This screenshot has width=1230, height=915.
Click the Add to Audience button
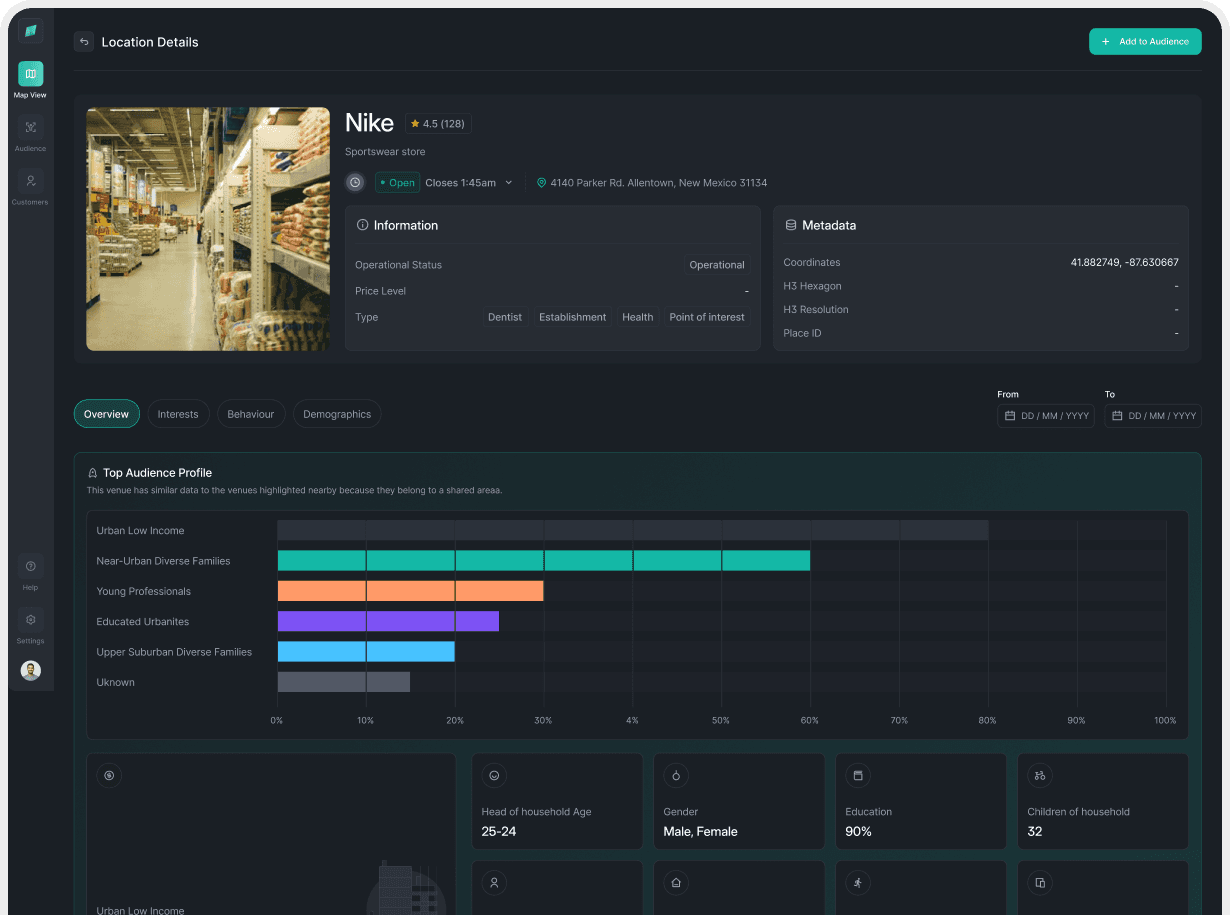1145,42
